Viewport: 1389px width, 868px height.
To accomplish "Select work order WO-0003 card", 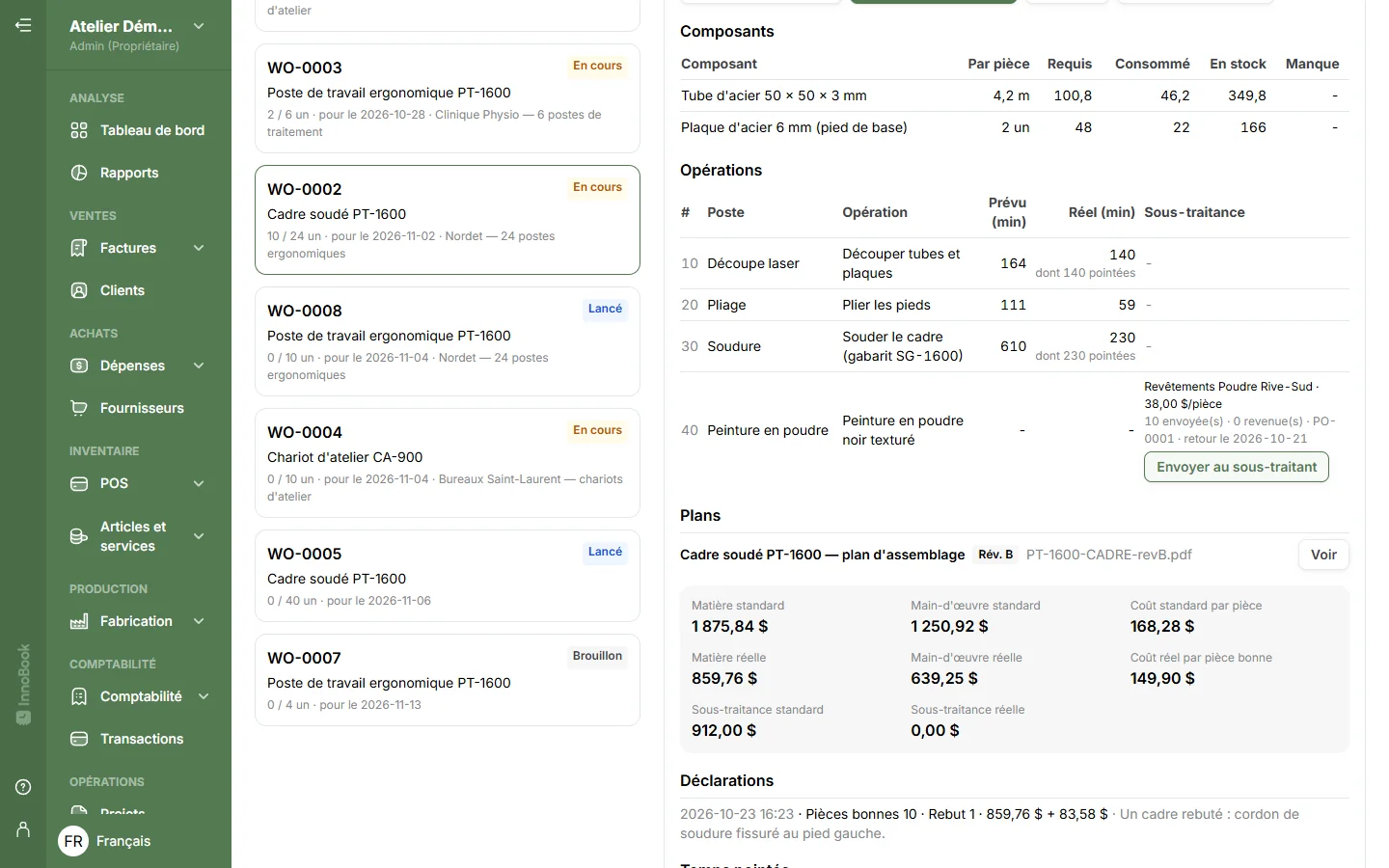I will coord(448,98).
